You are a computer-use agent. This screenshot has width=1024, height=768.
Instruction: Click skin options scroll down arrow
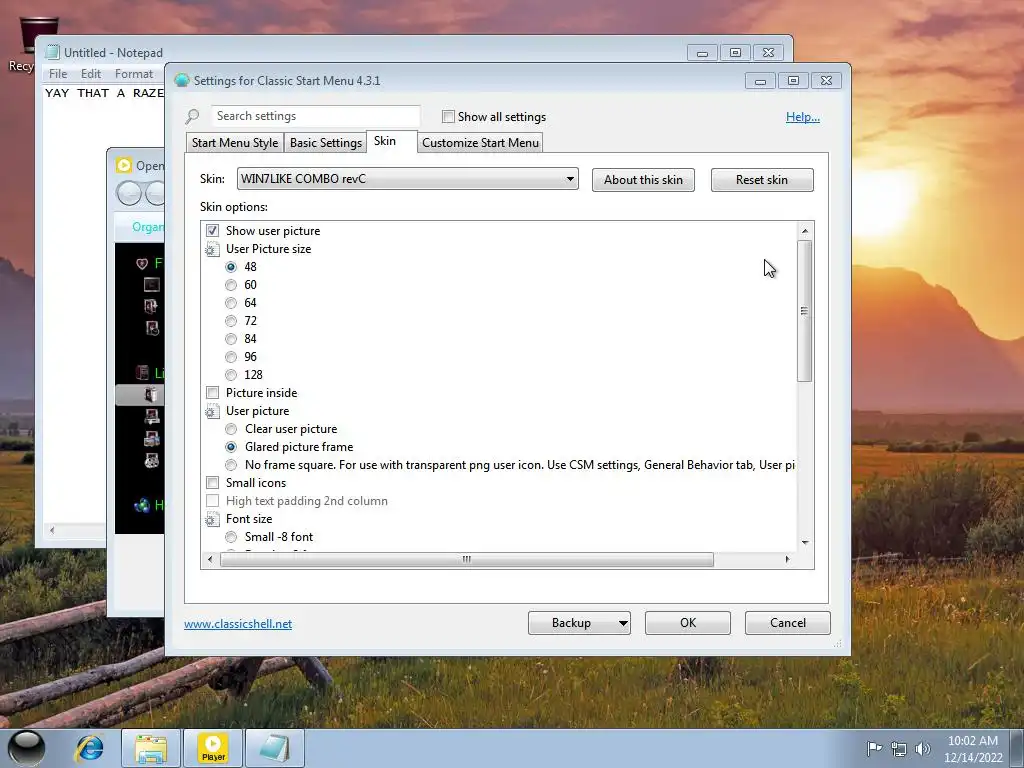[805, 543]
